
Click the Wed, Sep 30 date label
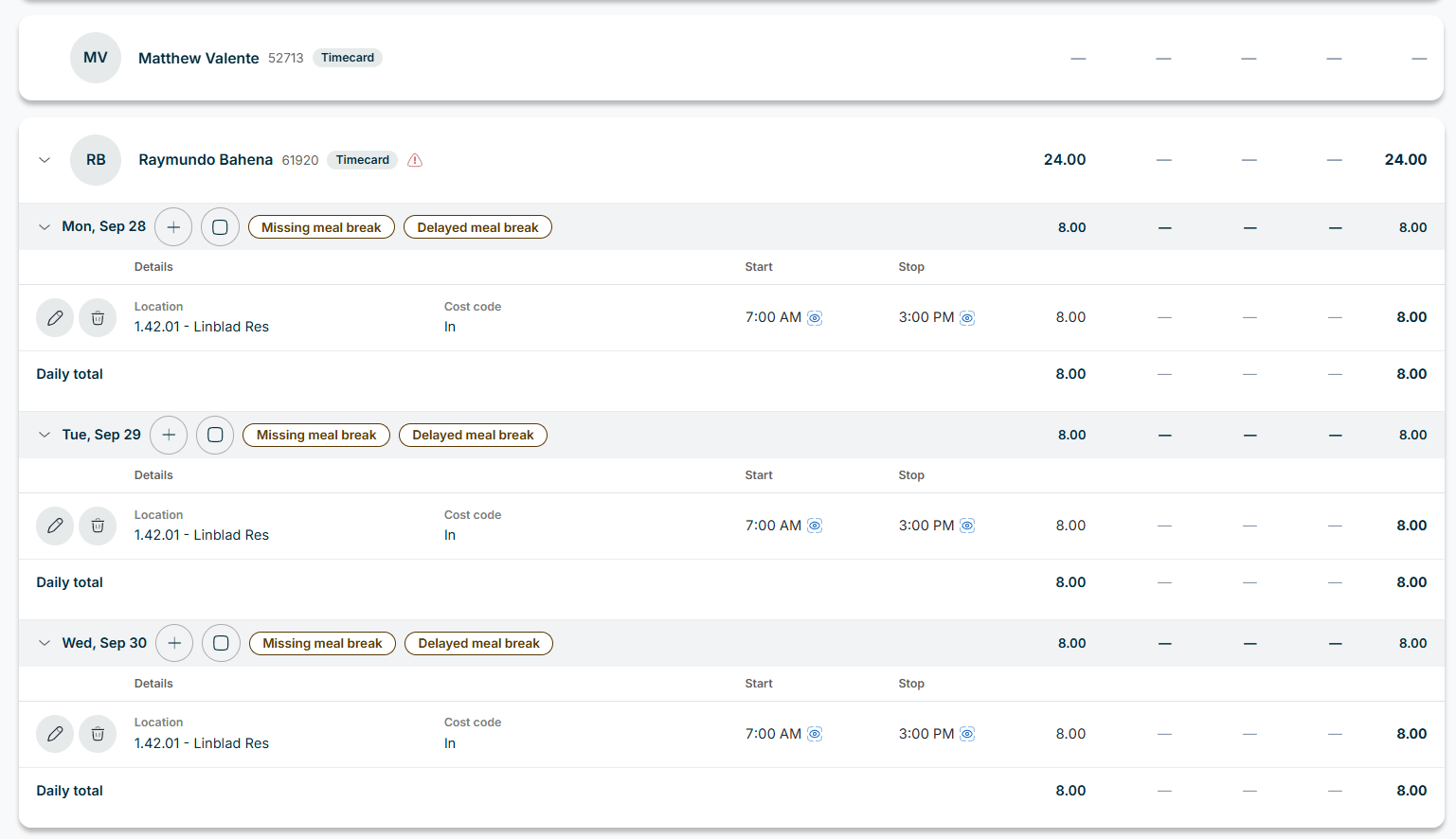pyautogui.click(x=104, y=643)
